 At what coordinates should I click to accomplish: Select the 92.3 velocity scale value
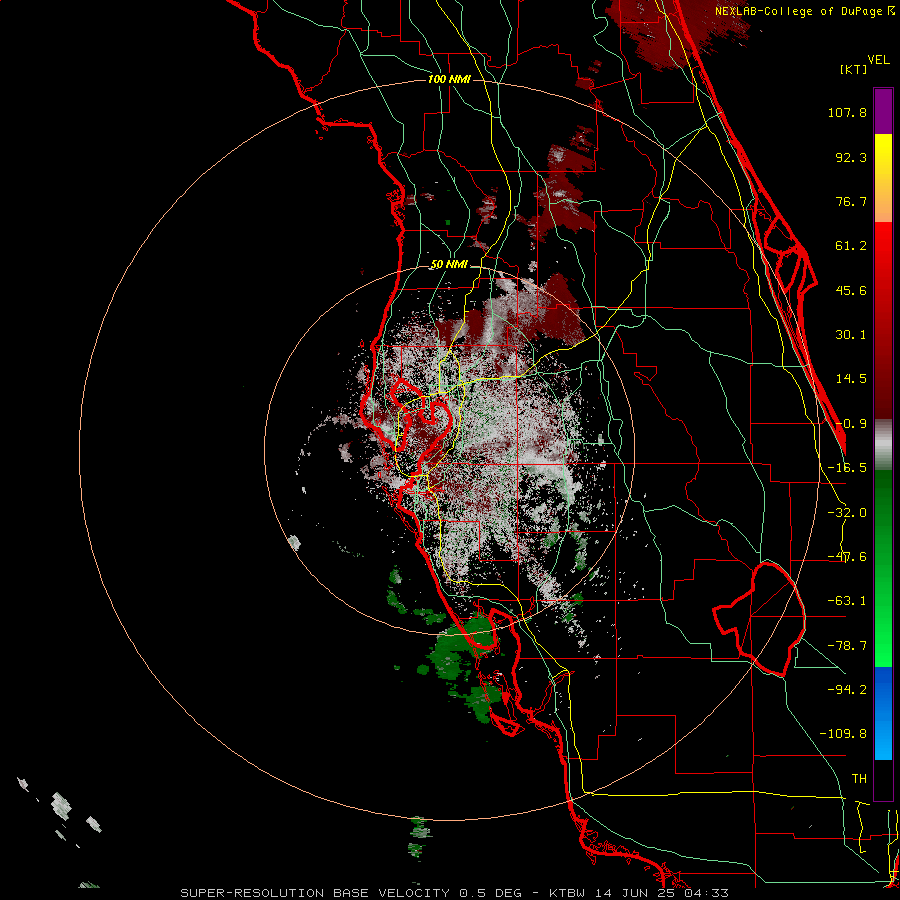(851, 157)
